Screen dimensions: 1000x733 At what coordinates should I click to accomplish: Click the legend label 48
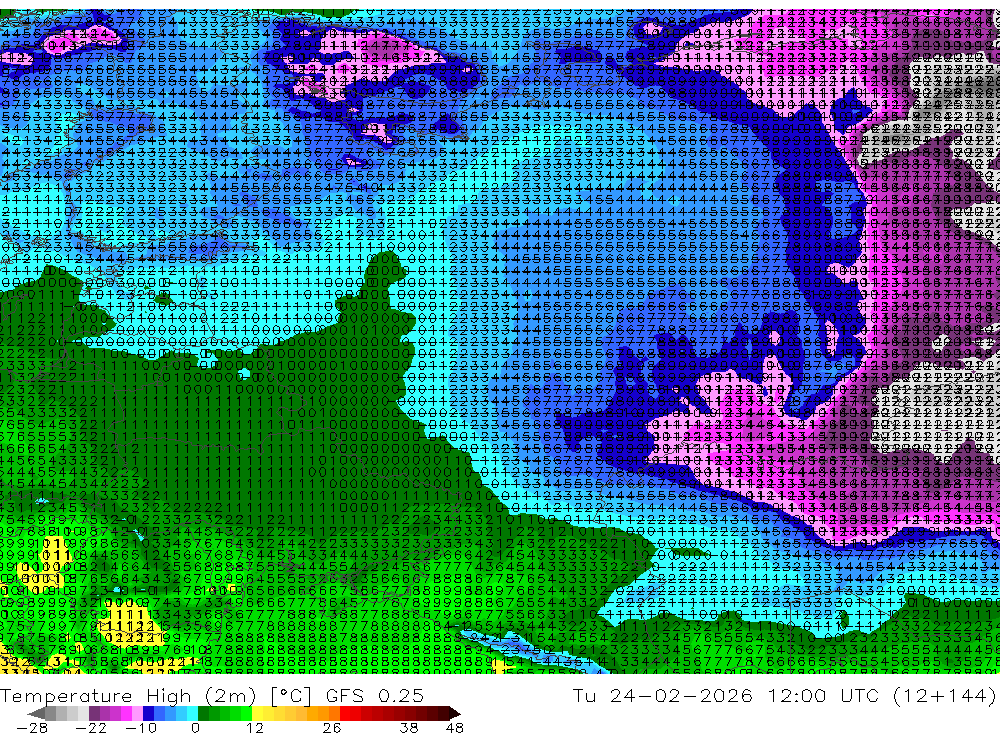coord(455,728)
